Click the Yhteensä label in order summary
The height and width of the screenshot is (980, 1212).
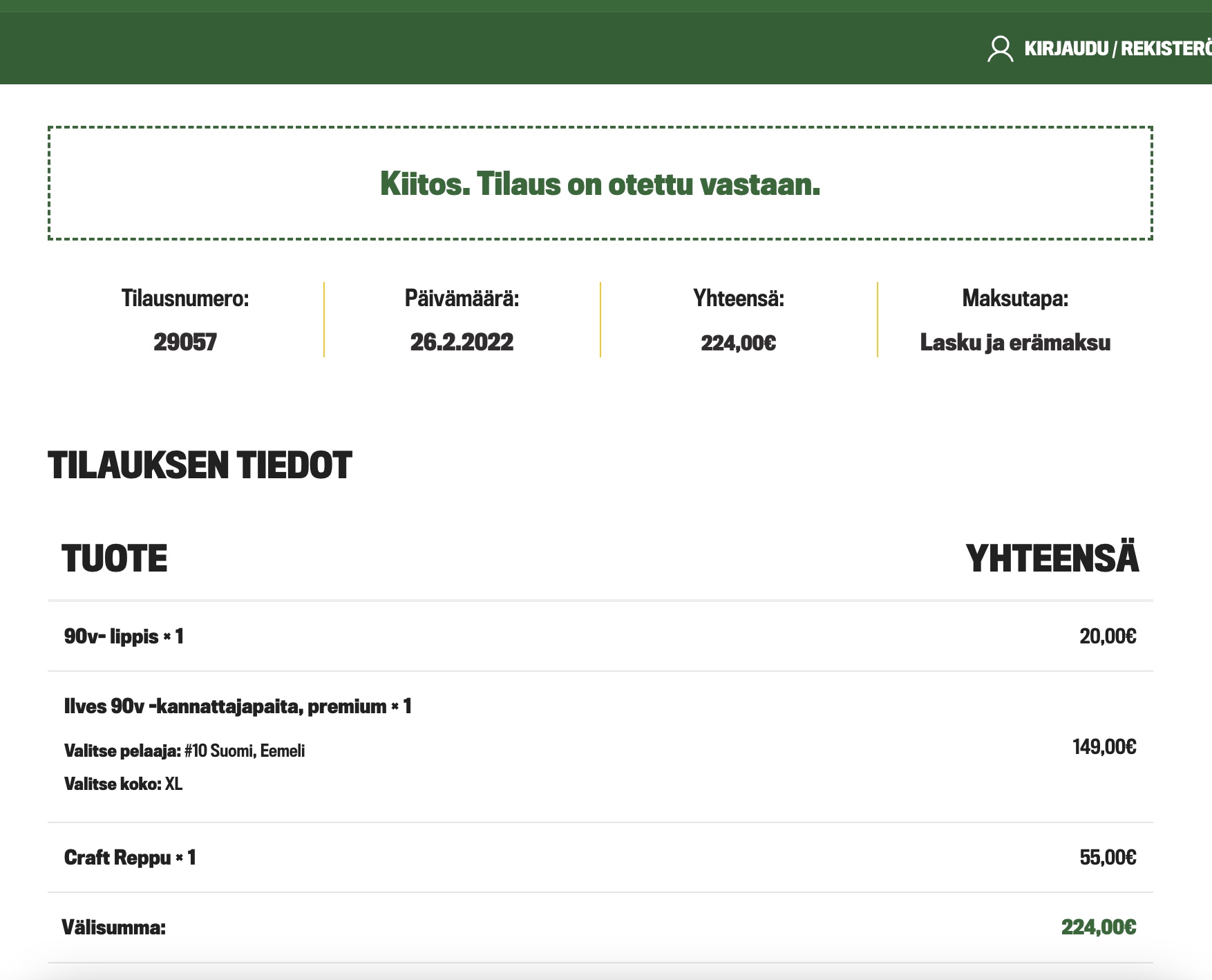tap(739, 299)
